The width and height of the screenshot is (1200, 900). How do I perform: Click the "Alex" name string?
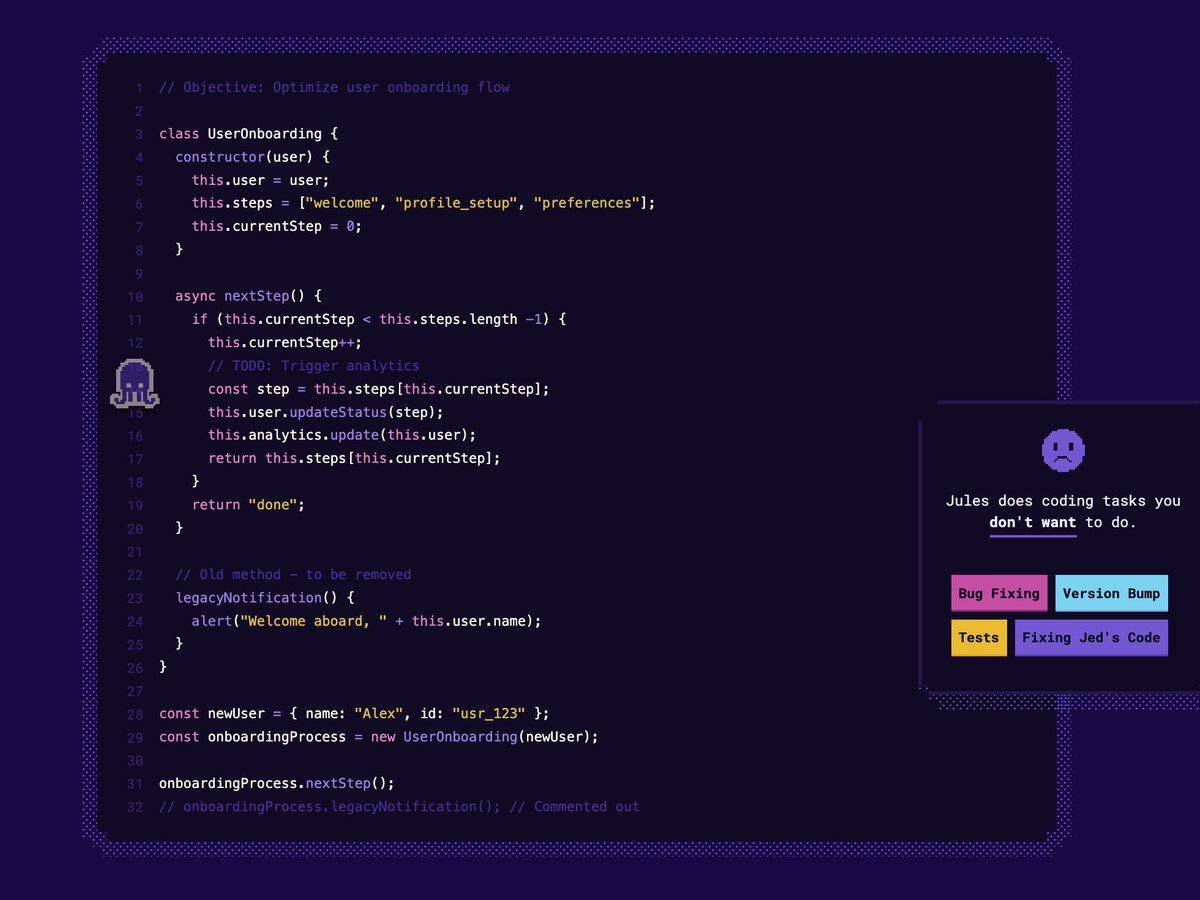pos(379,714)
